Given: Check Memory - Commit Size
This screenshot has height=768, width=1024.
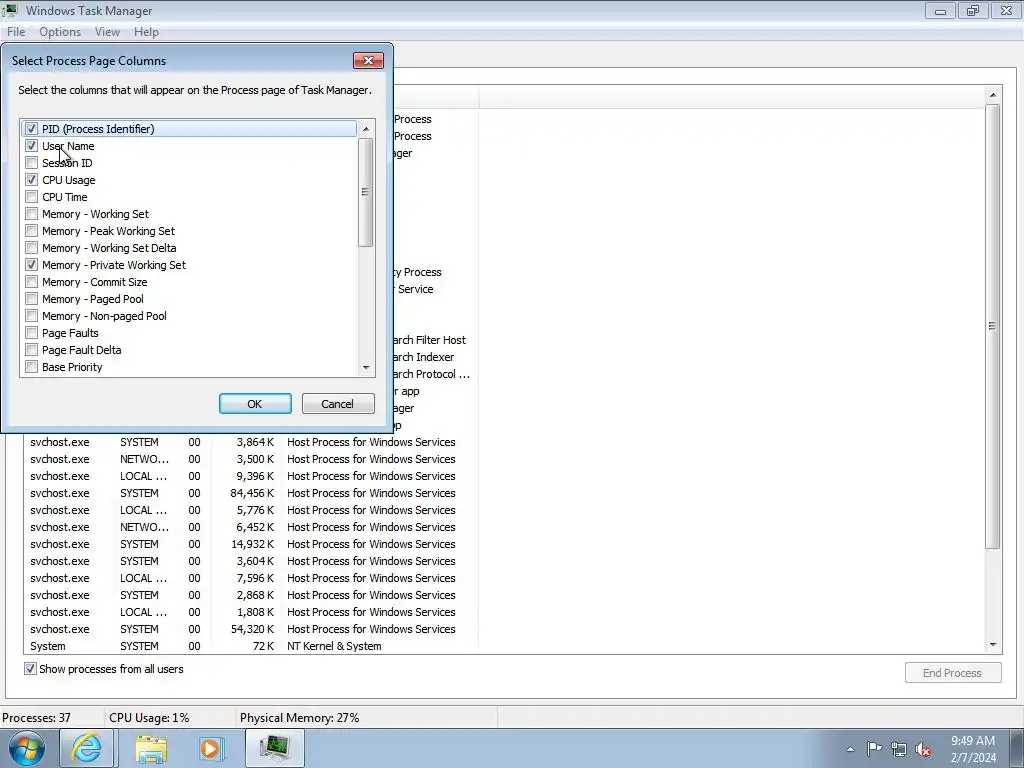Looking at the screenshot, I should tap(31, 281).
